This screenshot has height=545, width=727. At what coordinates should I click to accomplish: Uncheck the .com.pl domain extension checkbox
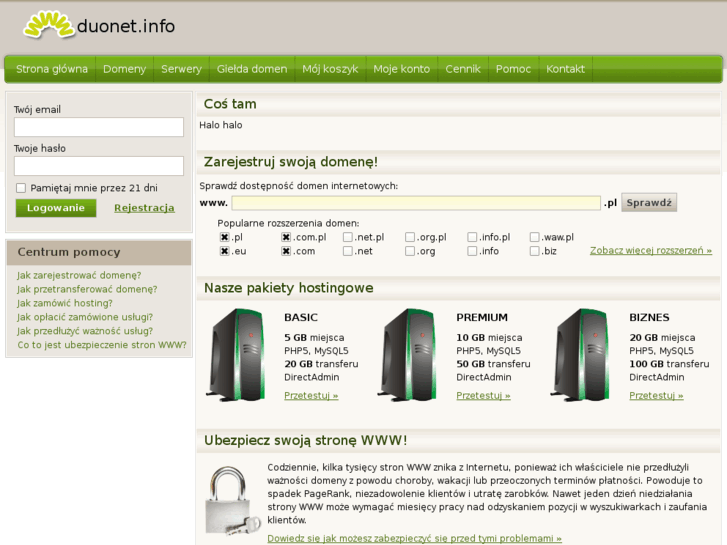[286, 237]
